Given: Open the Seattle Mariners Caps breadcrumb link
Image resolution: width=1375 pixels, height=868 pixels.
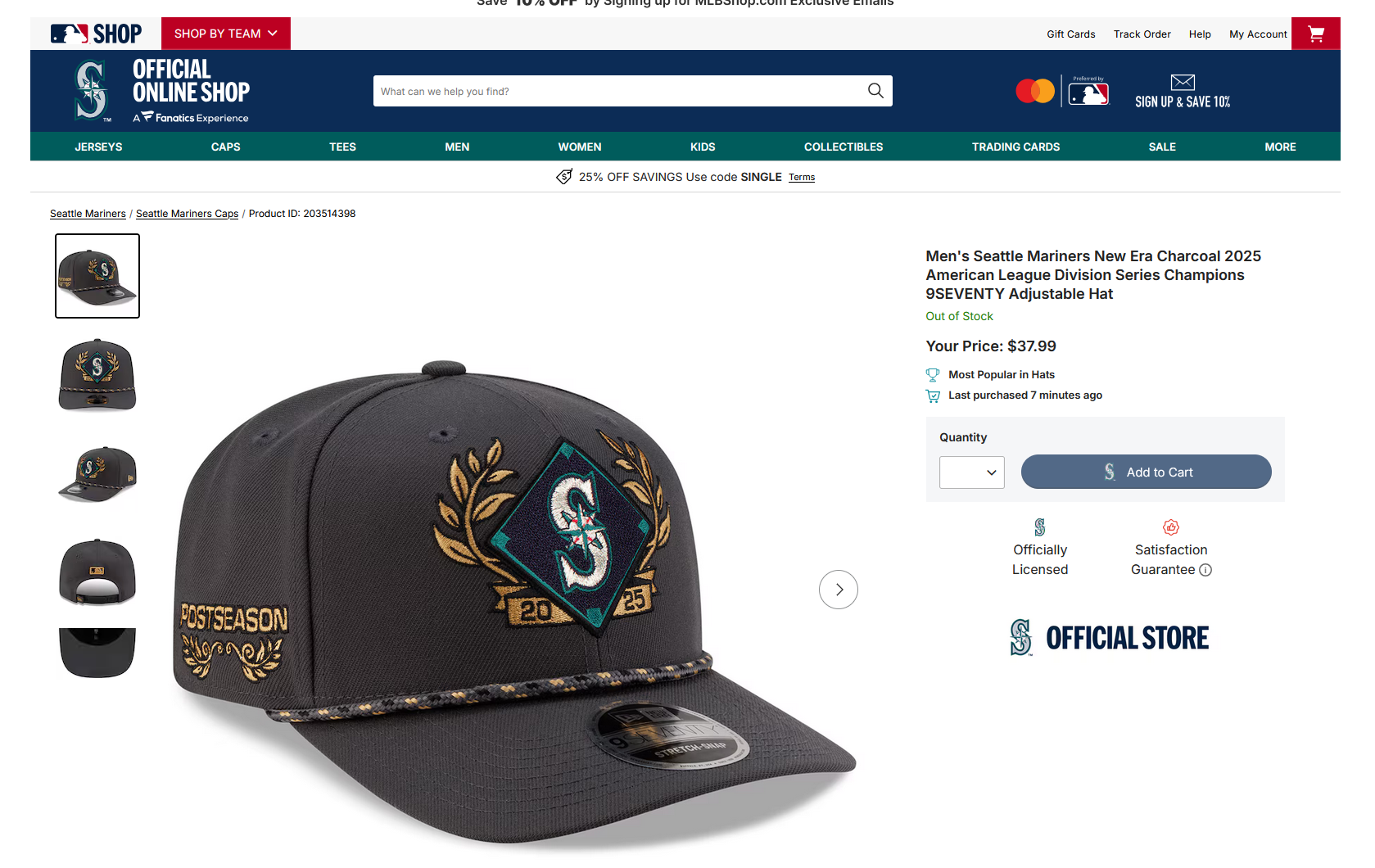Looking at the screenshot, I should click(x=187, y=214).
